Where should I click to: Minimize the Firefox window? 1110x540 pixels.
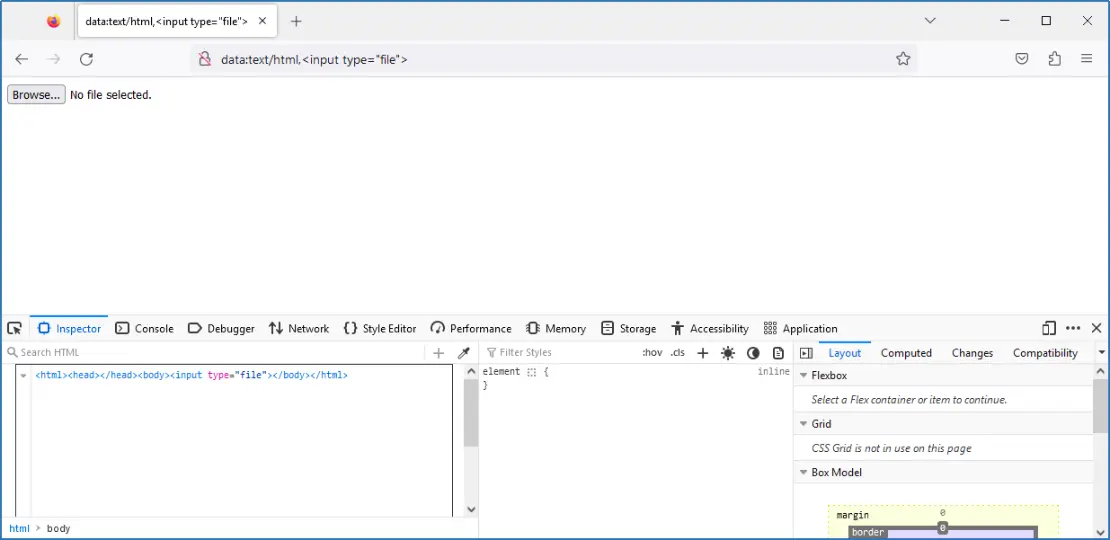(1005, 21)
